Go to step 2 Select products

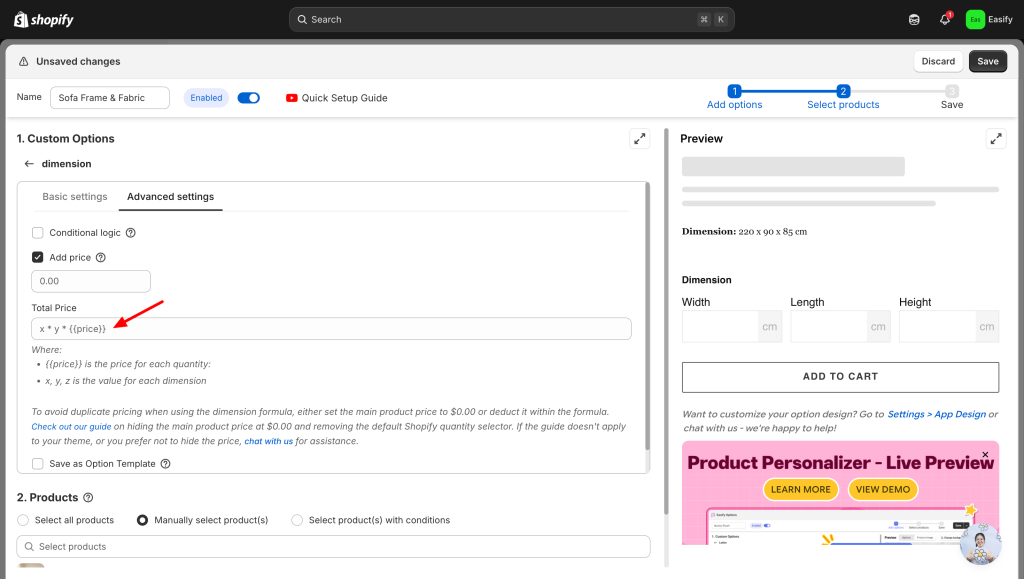point(843,97)
